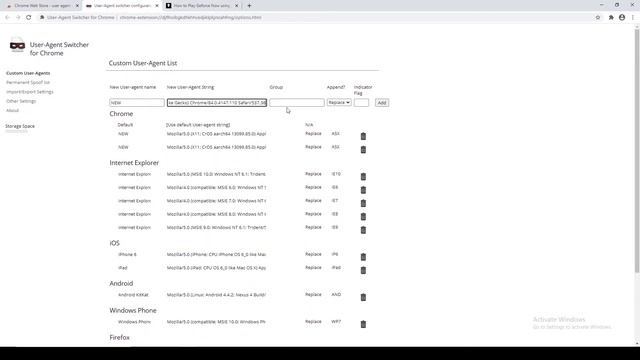640x360 pixels.
Task: Click the Windows Phone entry name
Action: [134, 322]
